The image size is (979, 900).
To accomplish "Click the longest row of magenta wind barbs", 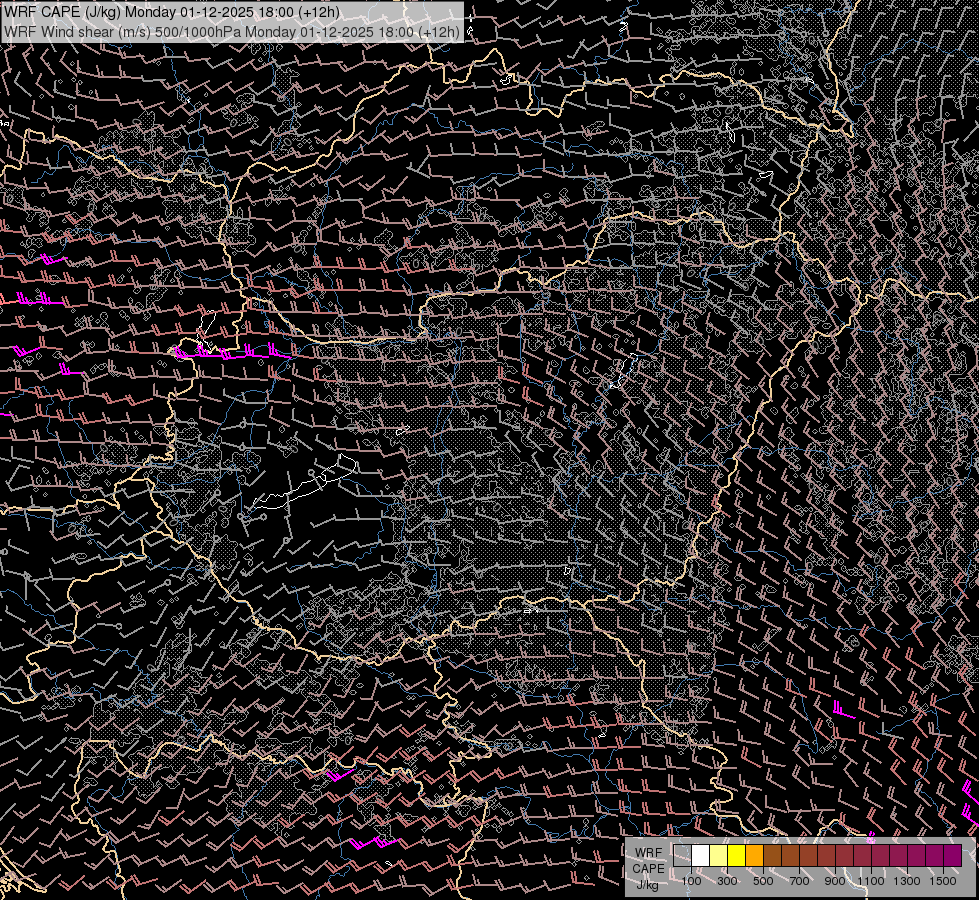I will [x=232, y=353].
